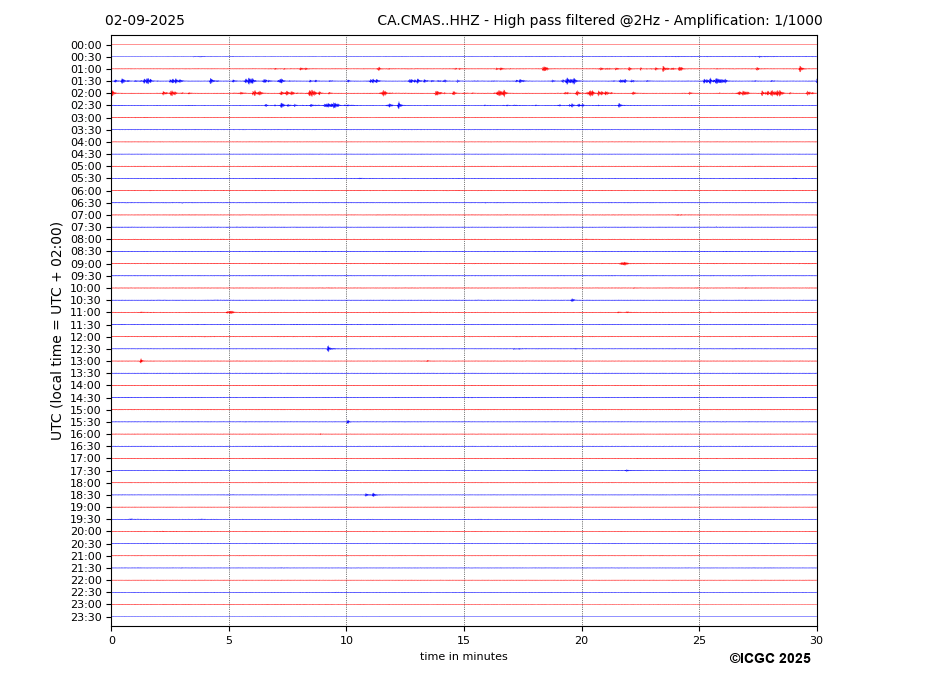Screen dimensions: 927x696
Task: Click the 02:00 time row label
Action: (86, 93)
